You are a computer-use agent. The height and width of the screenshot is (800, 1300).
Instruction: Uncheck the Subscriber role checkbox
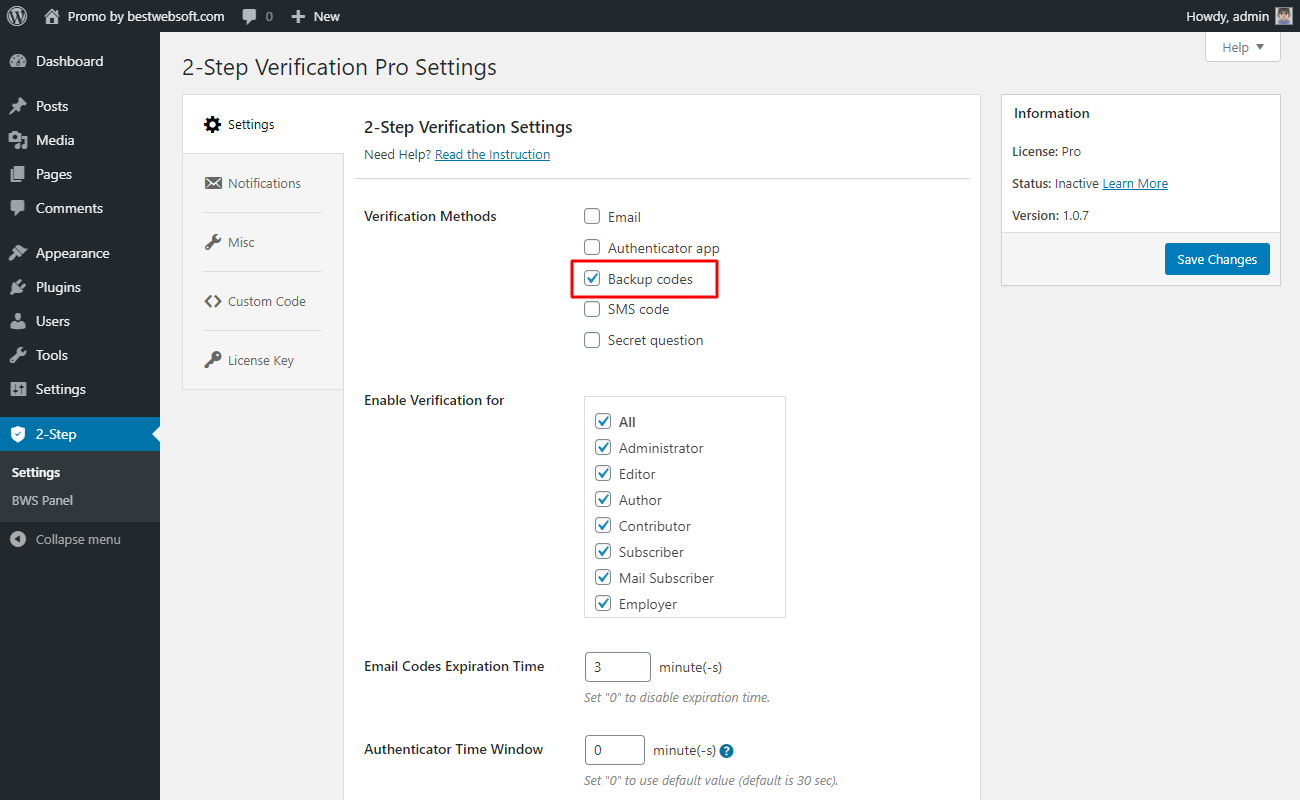click(x=603, y=551)
